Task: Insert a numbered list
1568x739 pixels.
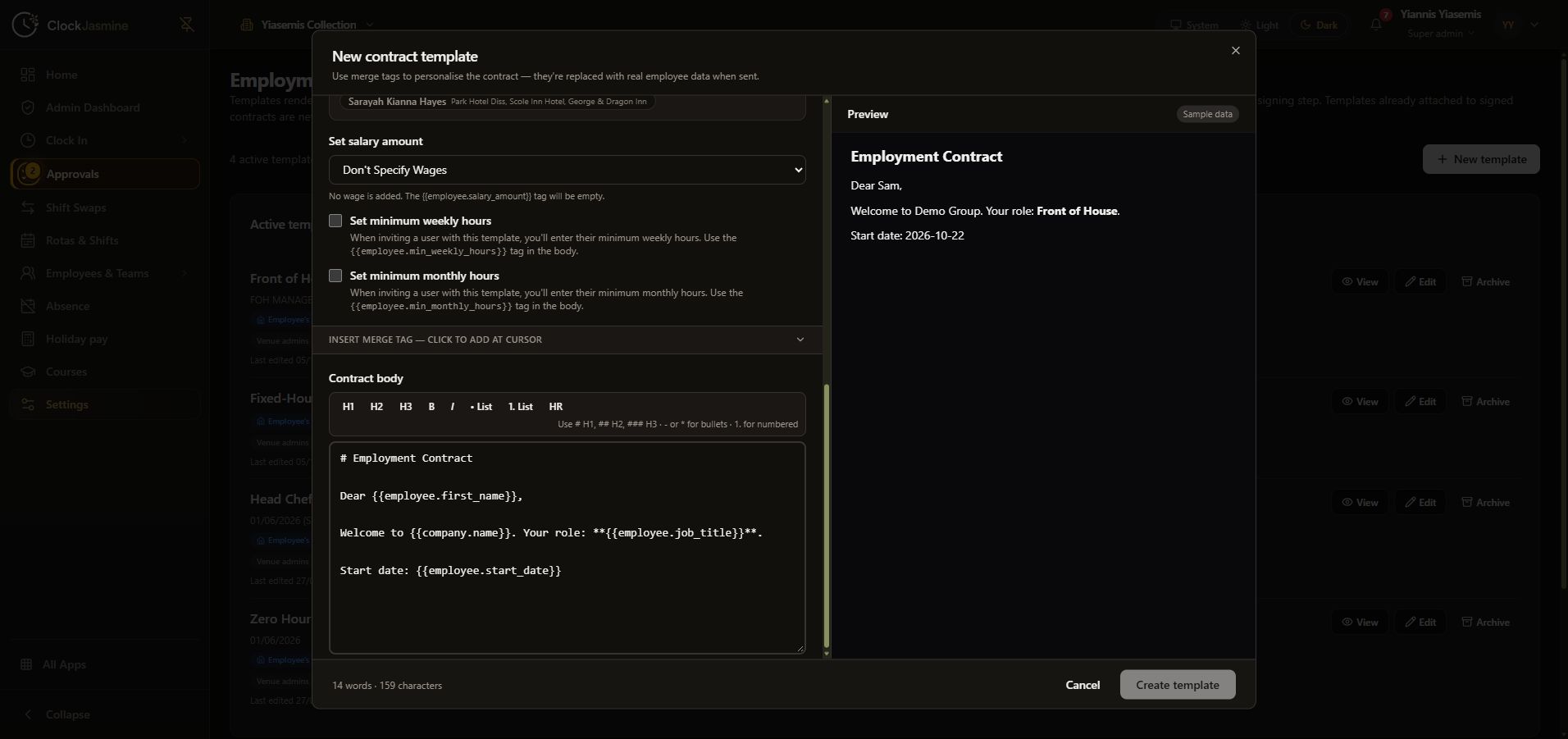Action: point(521,407)
